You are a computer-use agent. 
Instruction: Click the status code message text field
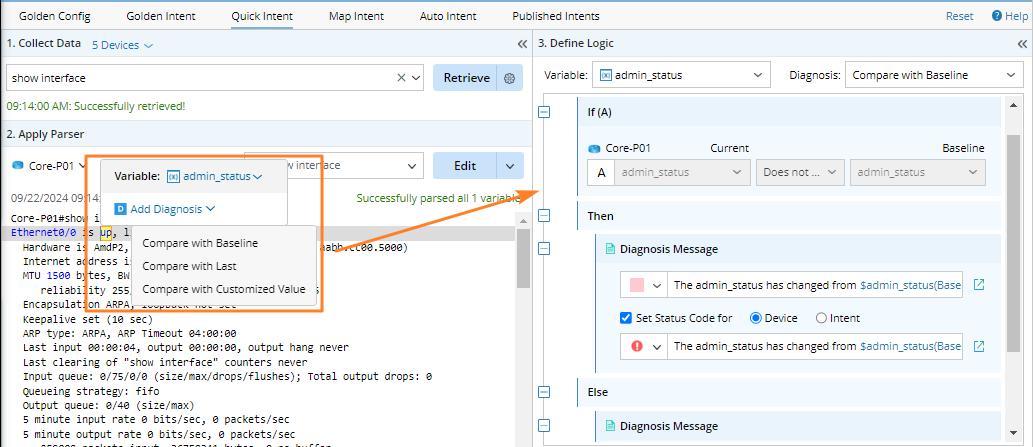coord(814,346)
